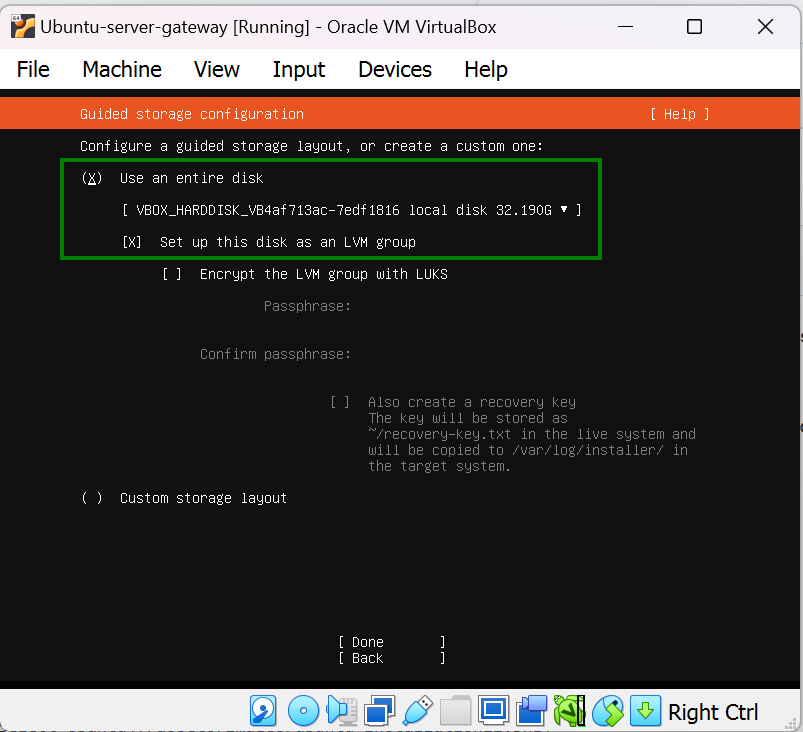Click the green turtle CPU status icon
803x732 pixels.
(x=569, y=710)
